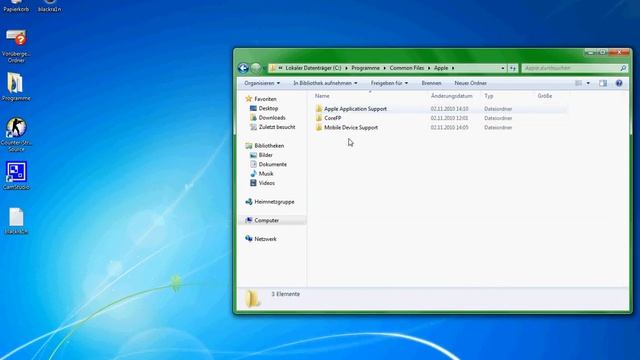This screenshot has height=360, width=640.
Task: Select the CoreFP folder icon
Action: [319, 118]
